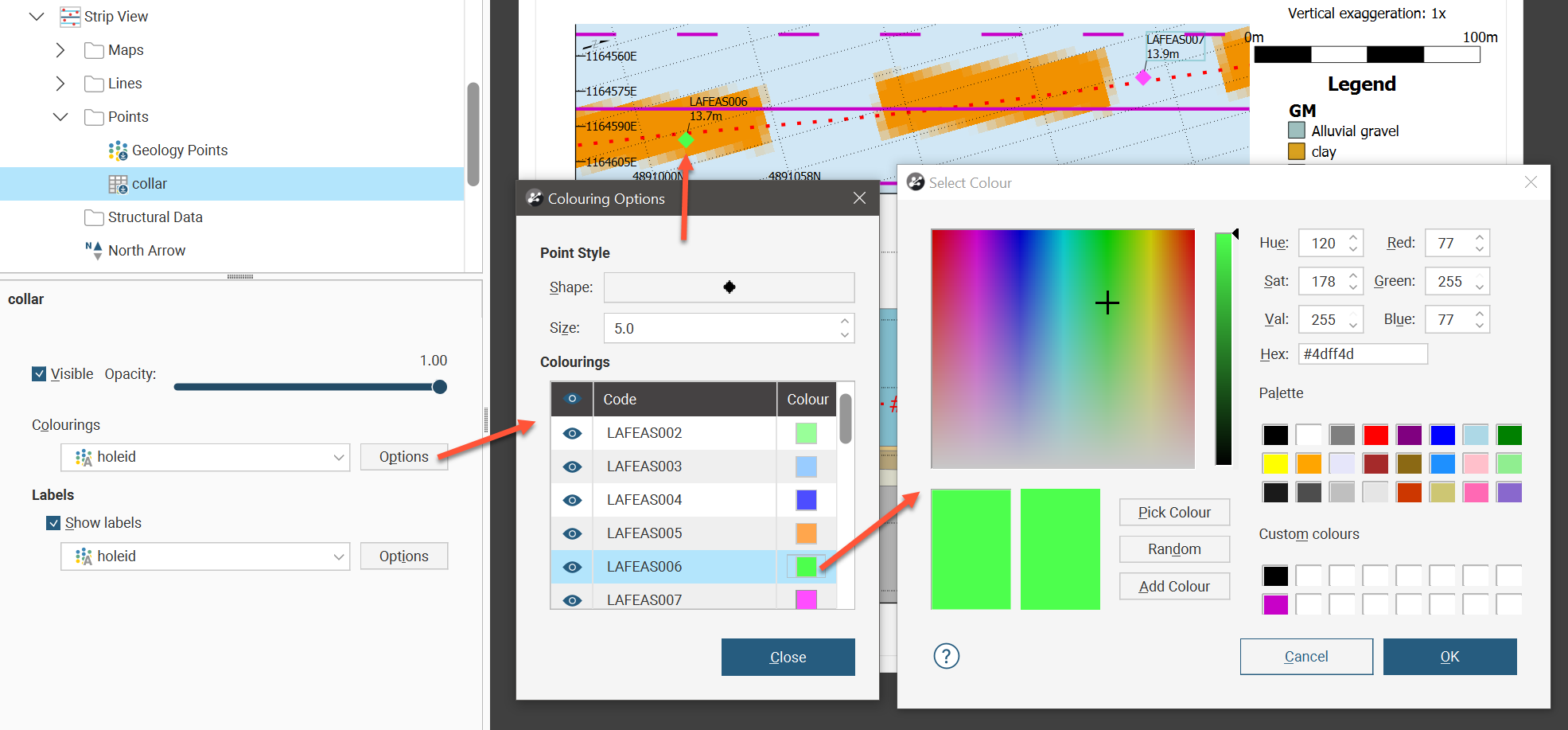Click the collar table icon in tree
The image size is (1568, 730).
click(118, 184)
